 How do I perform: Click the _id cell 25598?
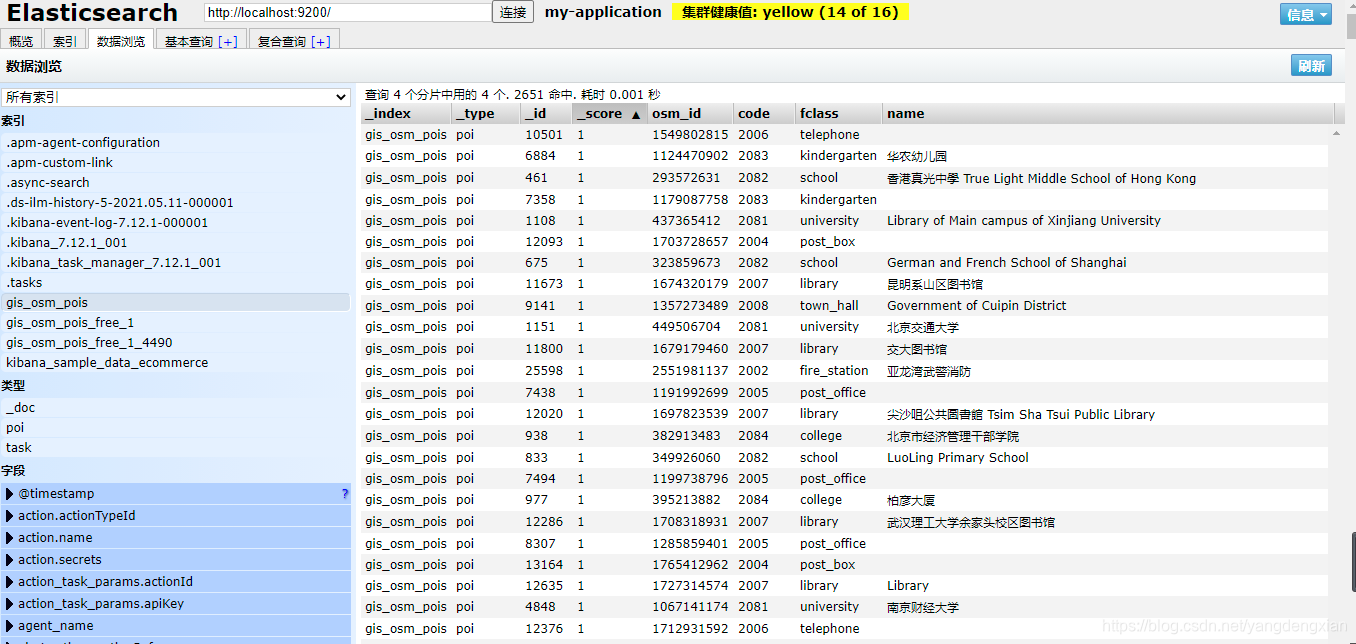coord(544,371)
